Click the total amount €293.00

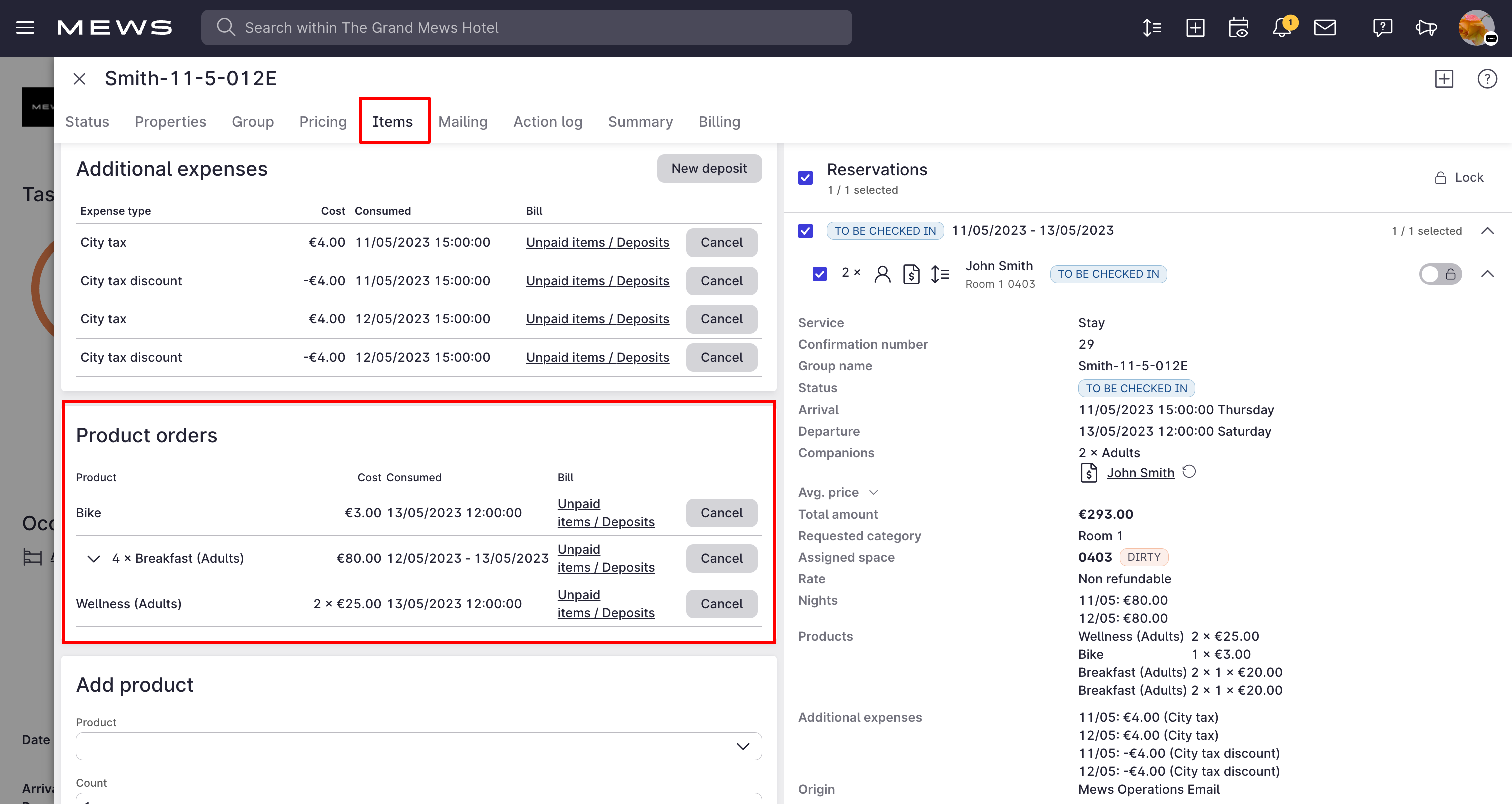coord(1106,515)
